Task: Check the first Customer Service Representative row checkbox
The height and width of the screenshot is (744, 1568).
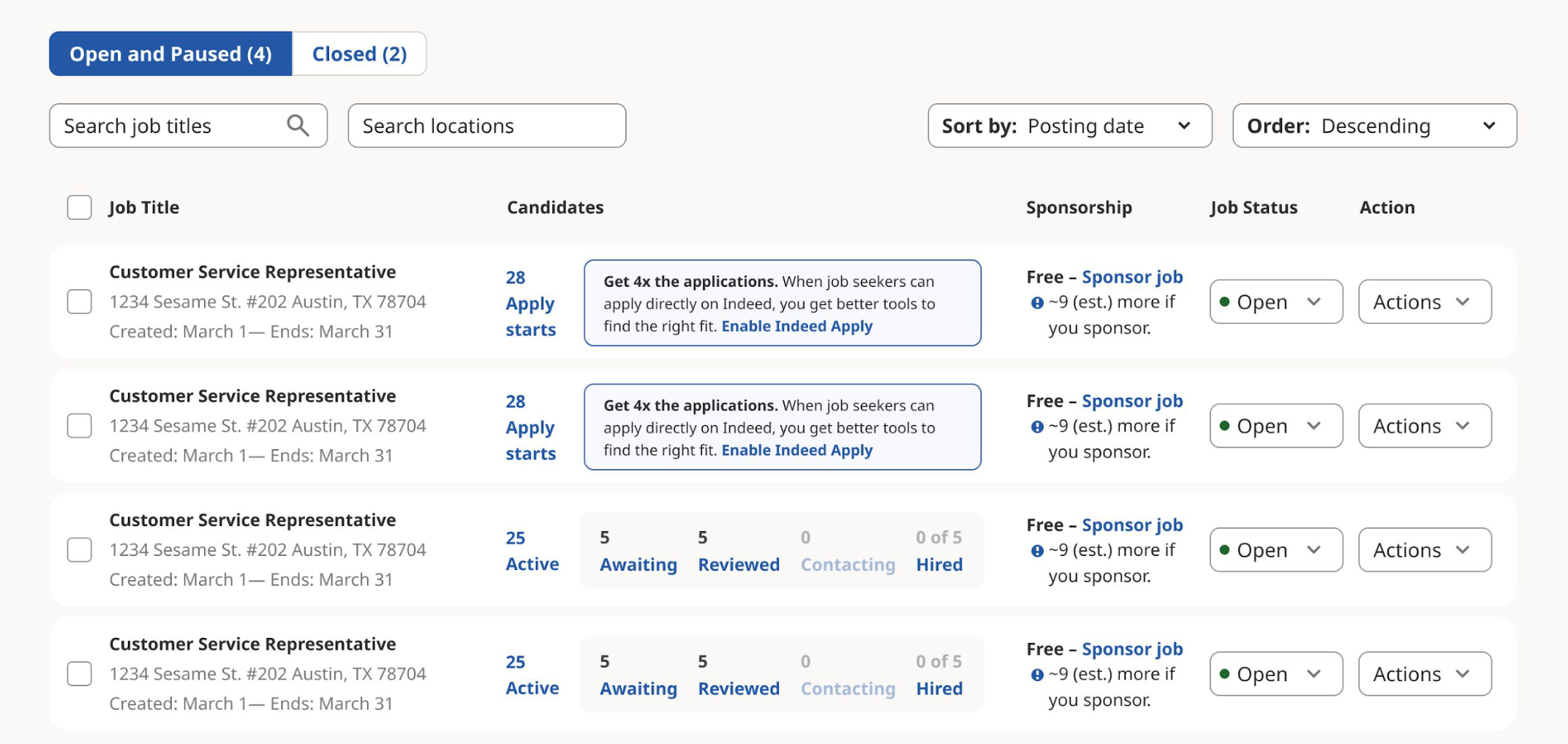Action: [78, 301]
